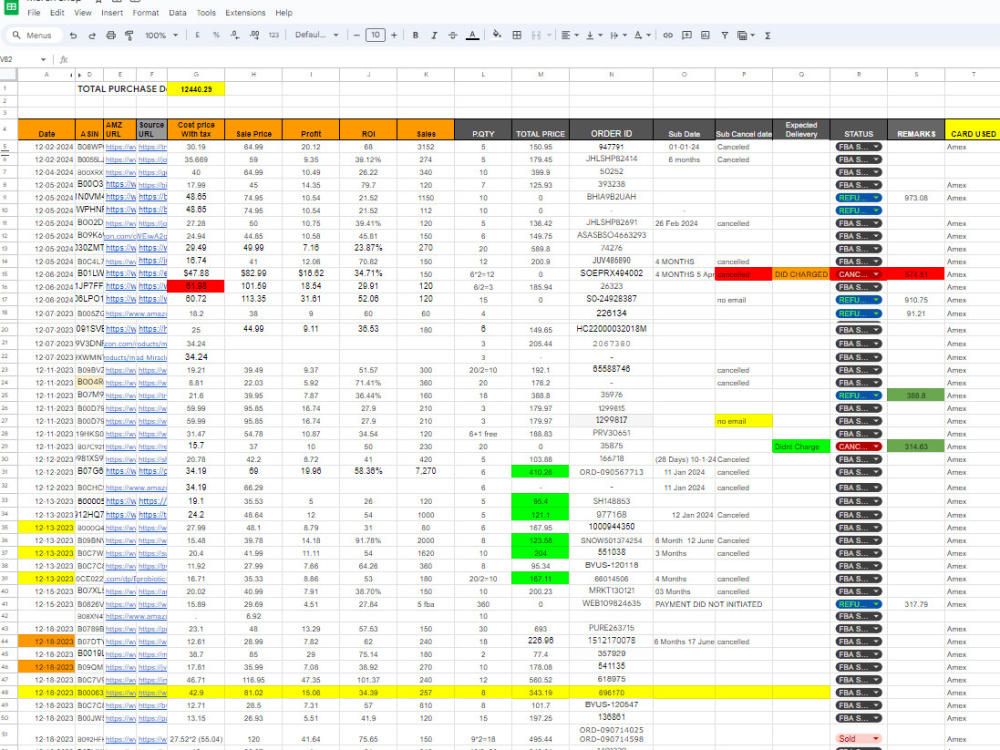
Task: Activate the paint format tool
Action: point(129,36)
